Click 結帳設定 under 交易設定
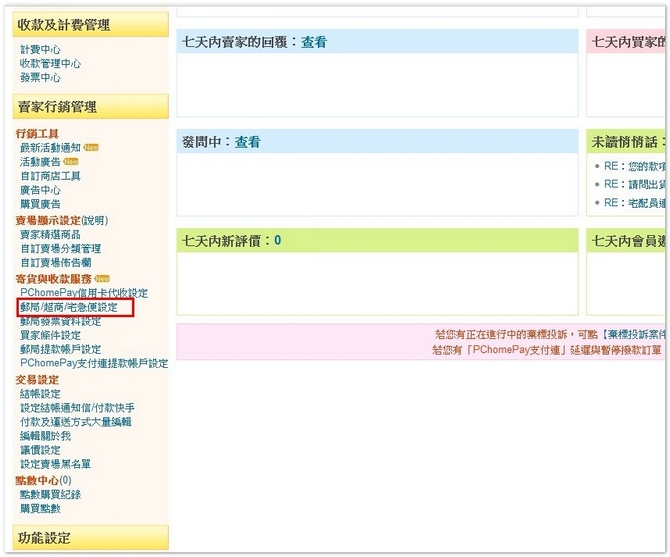The height and width of the screenshot is (557, 670). (40, 394)
